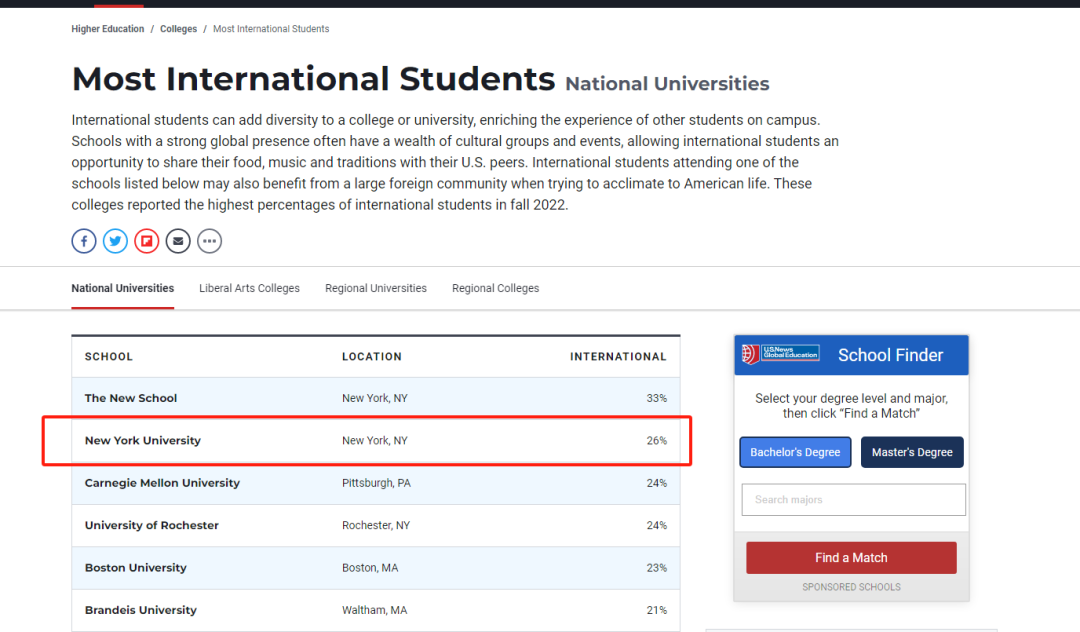Viewport: 1080px width, 632px height.
Task: Open the Boston University link
Action: tap(136, 568)
